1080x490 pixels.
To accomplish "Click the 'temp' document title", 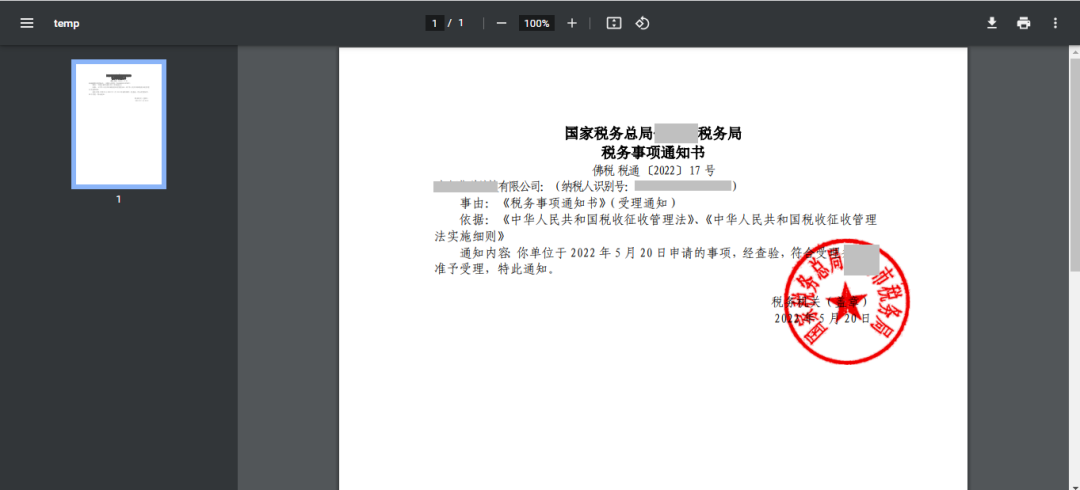I will 67,23.
